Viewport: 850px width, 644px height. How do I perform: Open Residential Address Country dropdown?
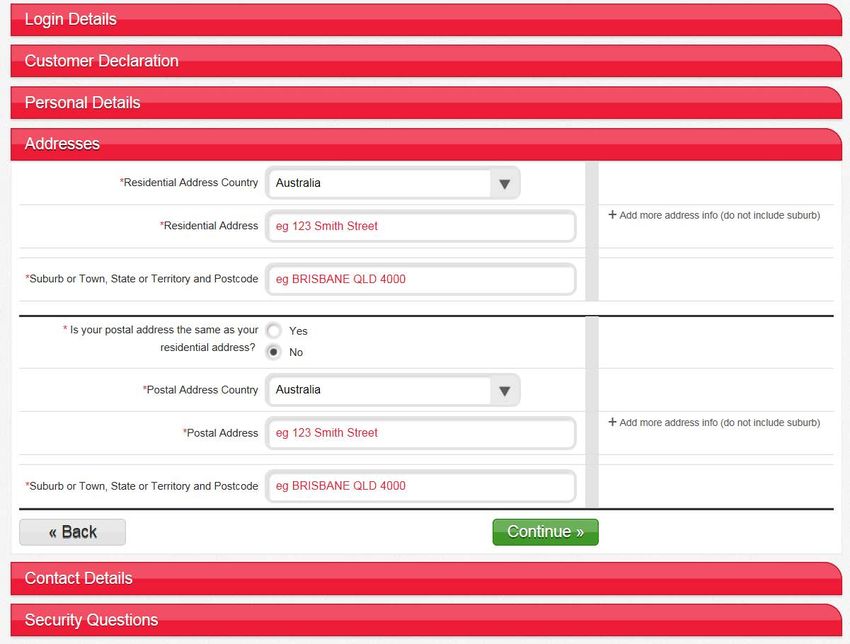[x=393, y=183]
